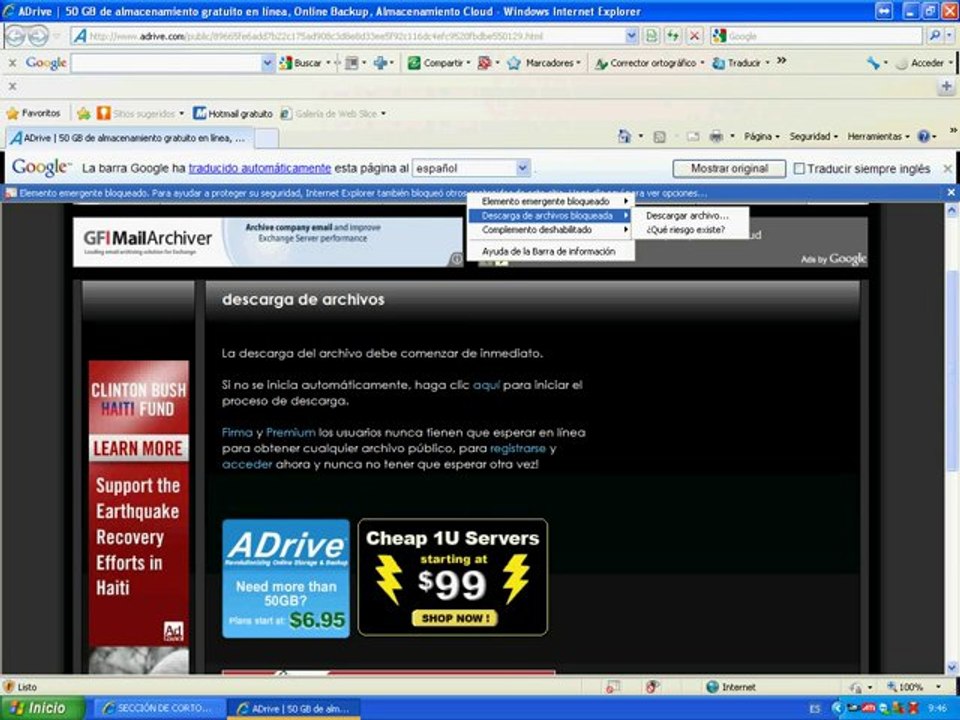
Task: Click the aquí download link
Action: click(486, 384)
